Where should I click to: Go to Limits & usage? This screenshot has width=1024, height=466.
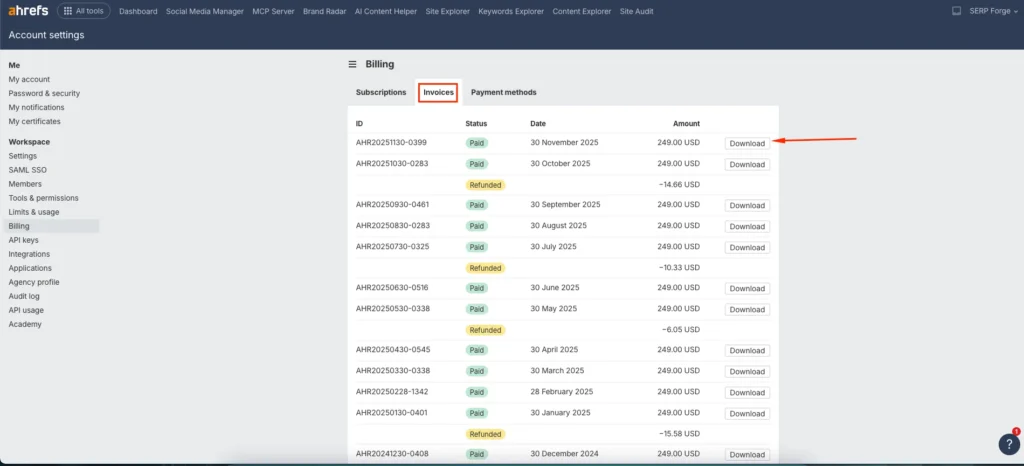pos(34,212)
